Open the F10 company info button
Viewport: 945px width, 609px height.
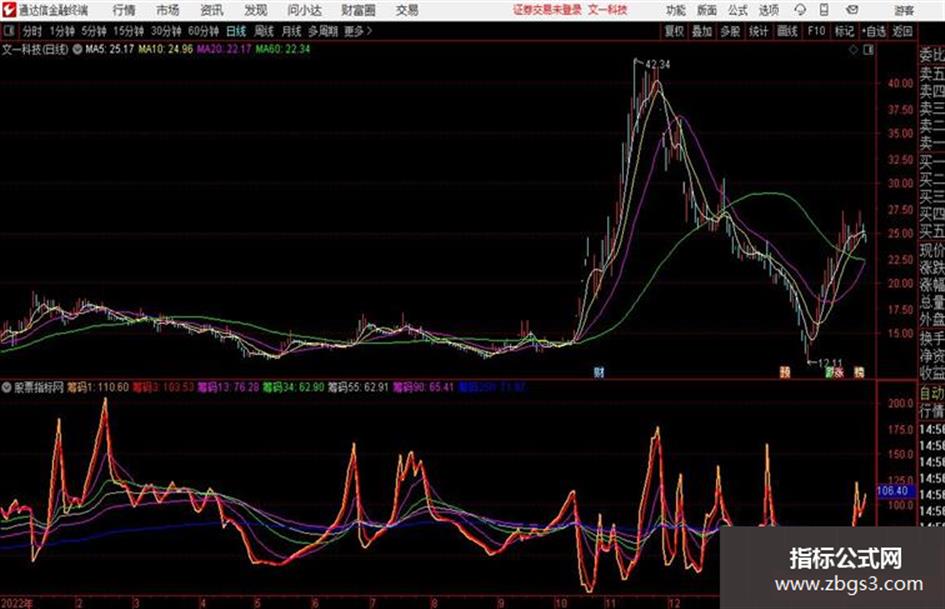tap(816, 31)
